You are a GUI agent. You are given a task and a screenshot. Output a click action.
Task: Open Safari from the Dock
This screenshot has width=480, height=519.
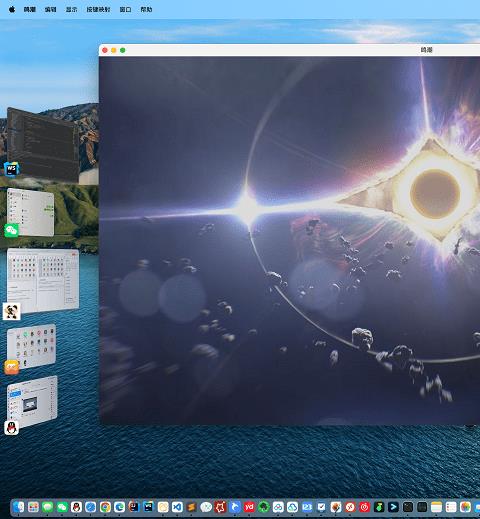click(x=91, y=507)
